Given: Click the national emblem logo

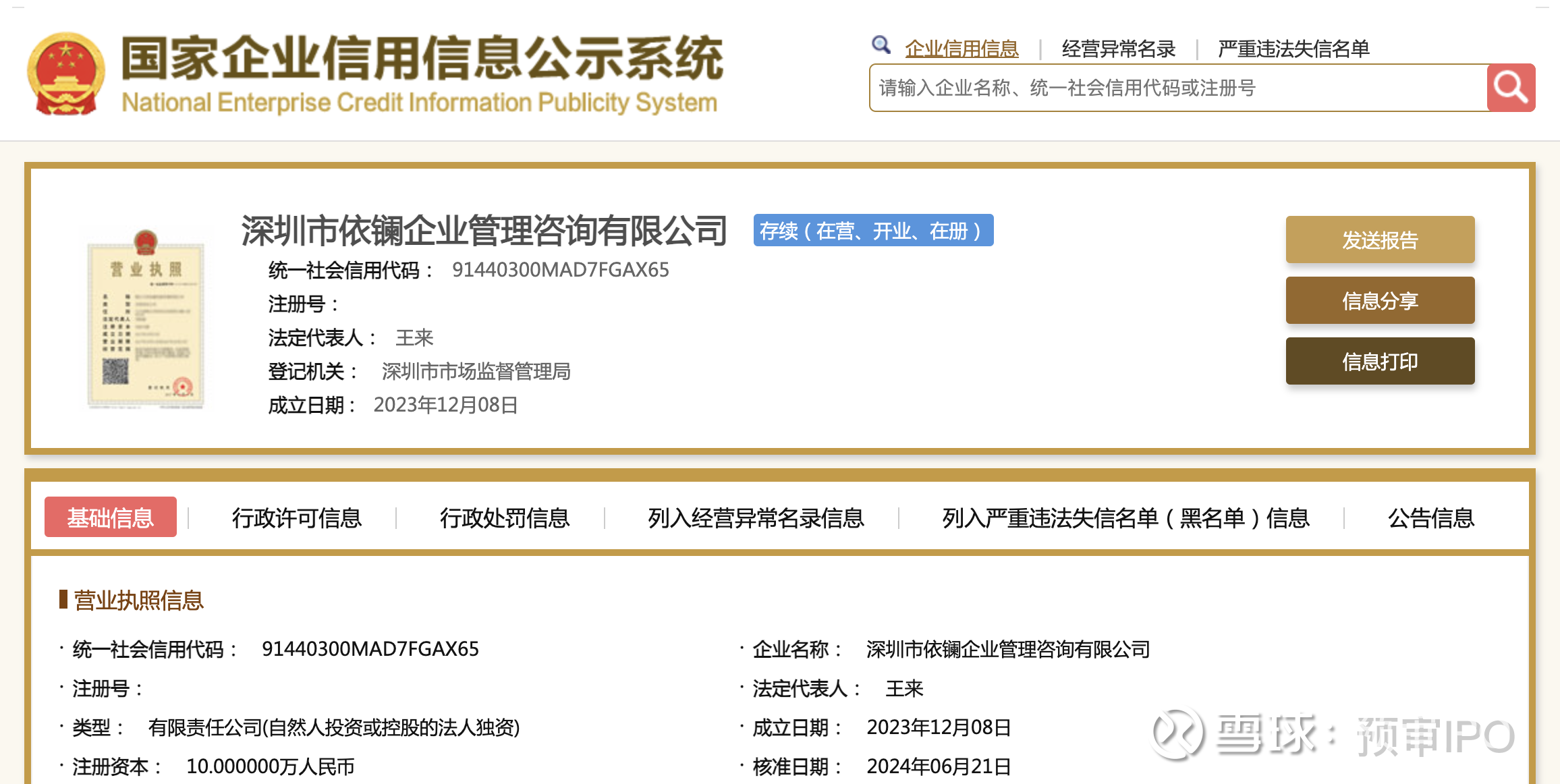Looking at the screenshot, I should [x=66, y=74].
